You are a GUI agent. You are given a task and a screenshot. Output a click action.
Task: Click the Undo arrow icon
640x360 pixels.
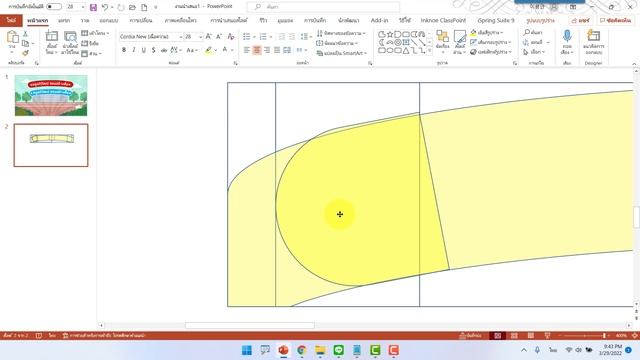(105, 7)
